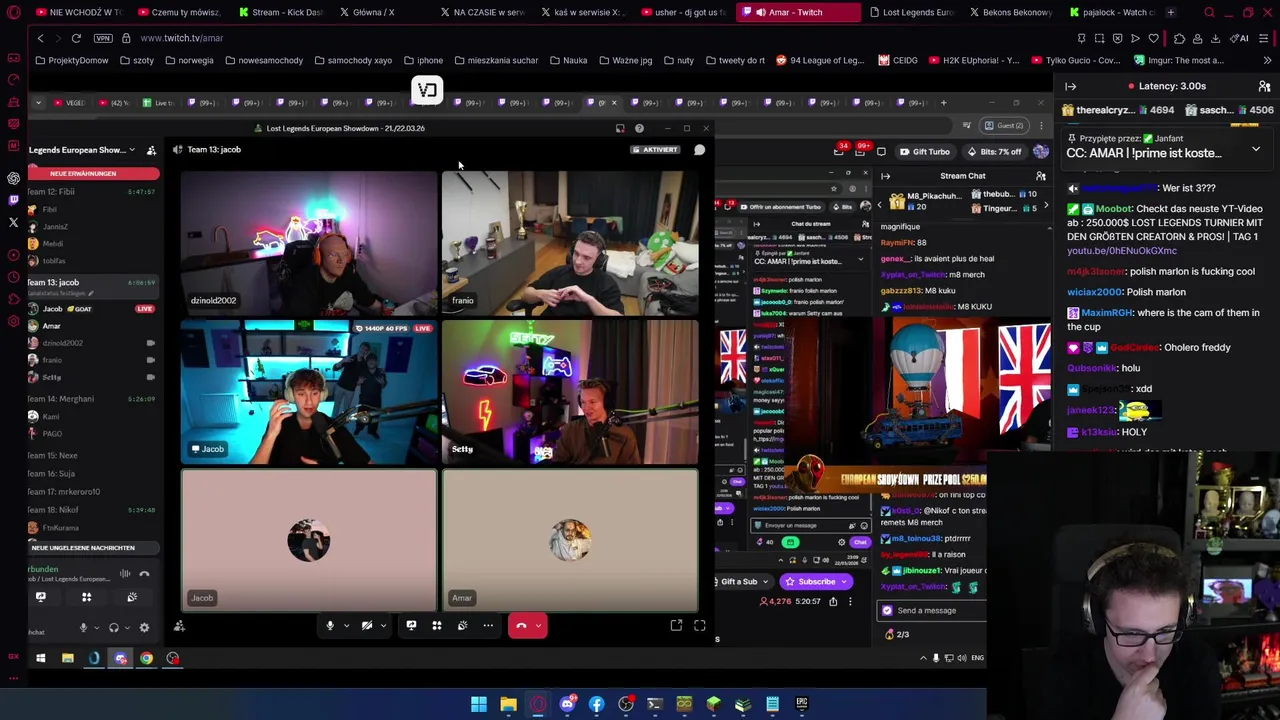The image size is (1280, 720).
Task: Mute microphone in Discord call controls
Action: click(x=329, y=626)
